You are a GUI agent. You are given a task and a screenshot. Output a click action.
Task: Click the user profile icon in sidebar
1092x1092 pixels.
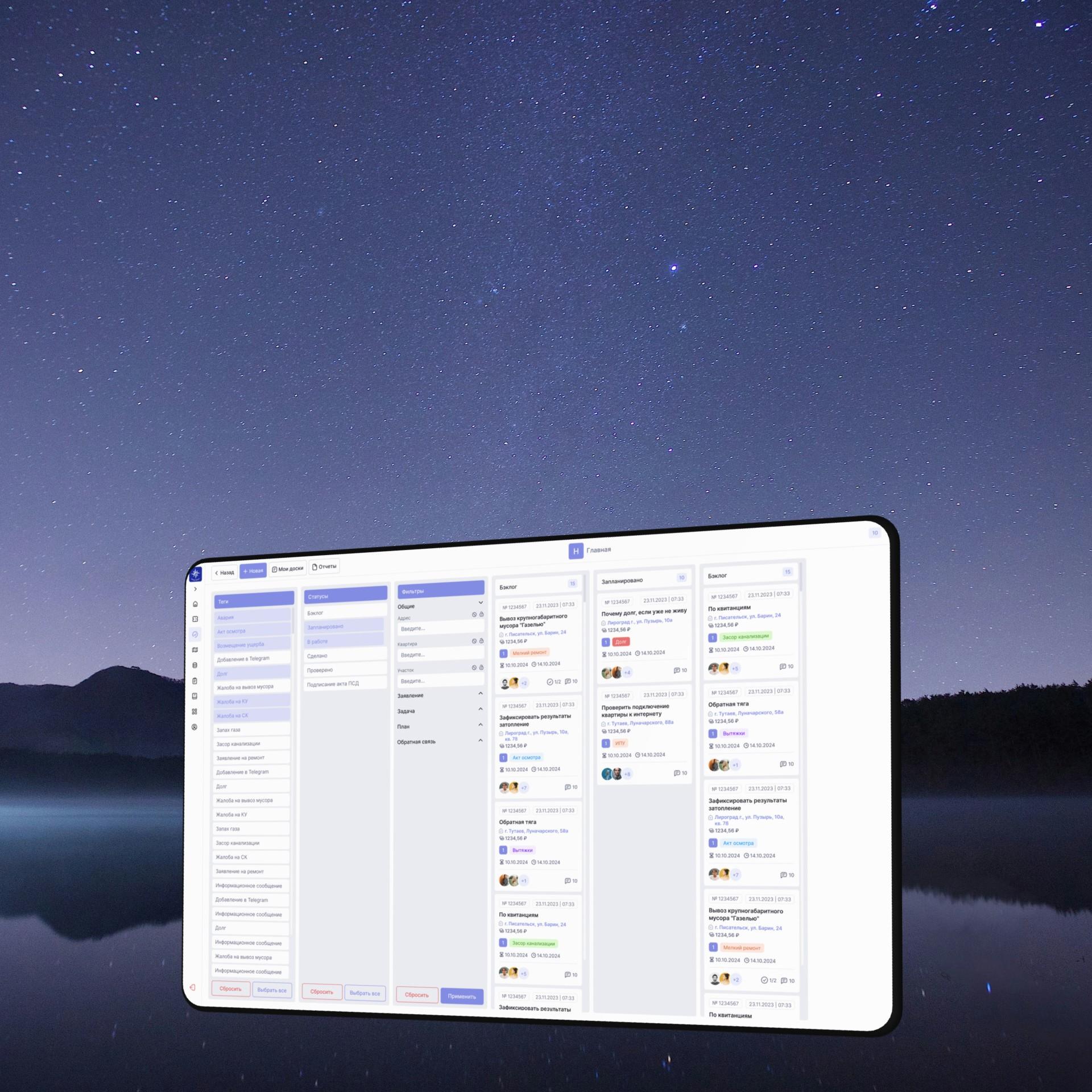coord(195,727)
